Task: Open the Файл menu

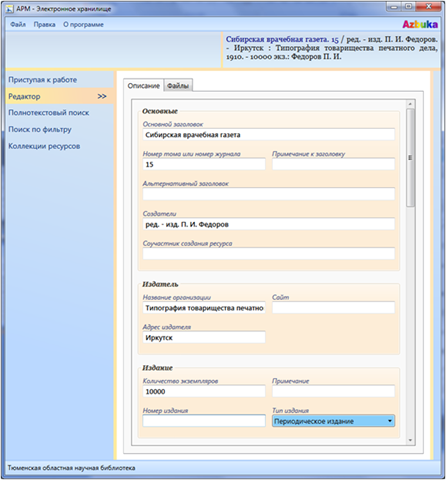Action: pos(18,25)
